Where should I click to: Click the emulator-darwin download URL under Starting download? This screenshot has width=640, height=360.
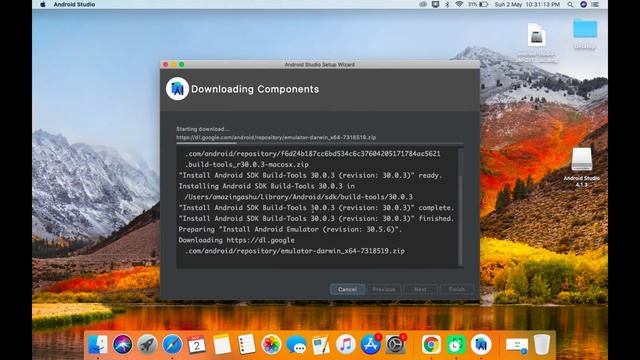pos(276,138)
